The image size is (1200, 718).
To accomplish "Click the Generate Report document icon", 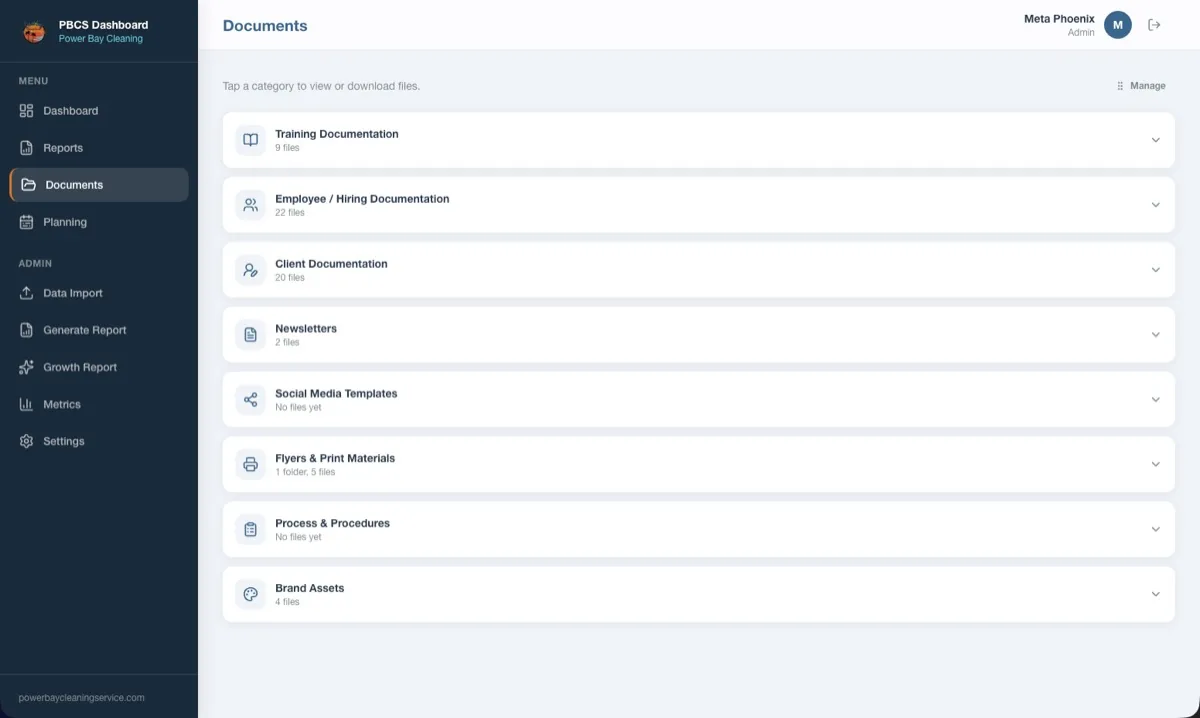I will tap(27, 330).
